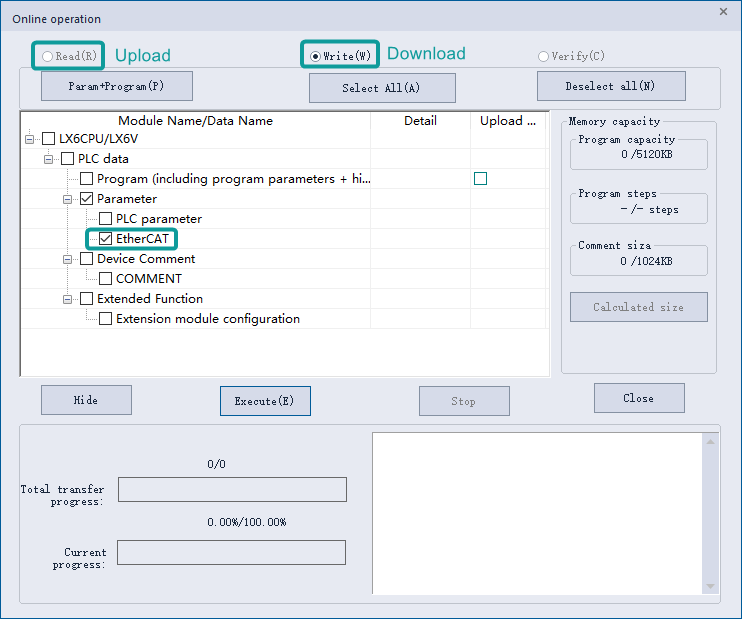Collapse the Extended Function branch

(x=67, y=299)
